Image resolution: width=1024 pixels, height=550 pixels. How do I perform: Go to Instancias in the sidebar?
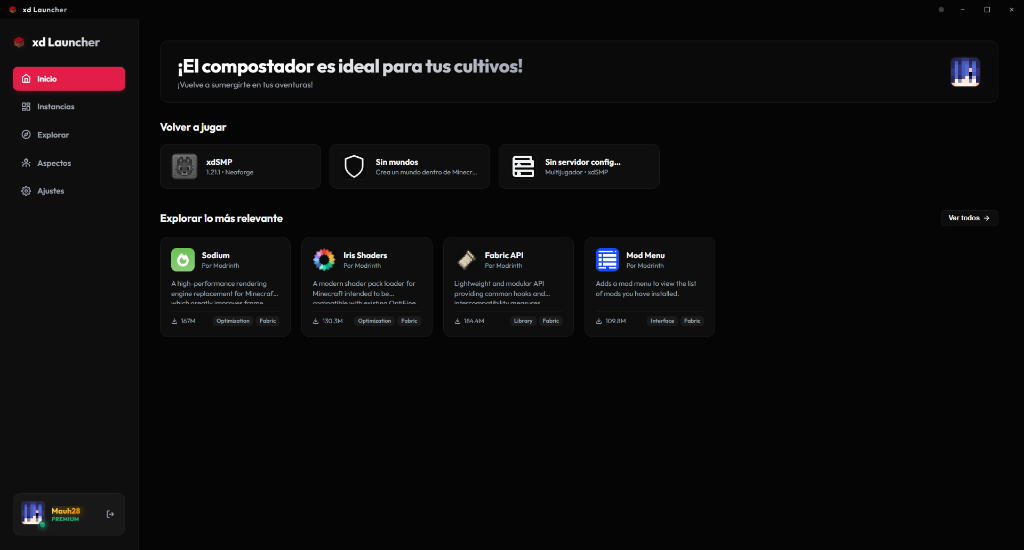pos(69,106)
